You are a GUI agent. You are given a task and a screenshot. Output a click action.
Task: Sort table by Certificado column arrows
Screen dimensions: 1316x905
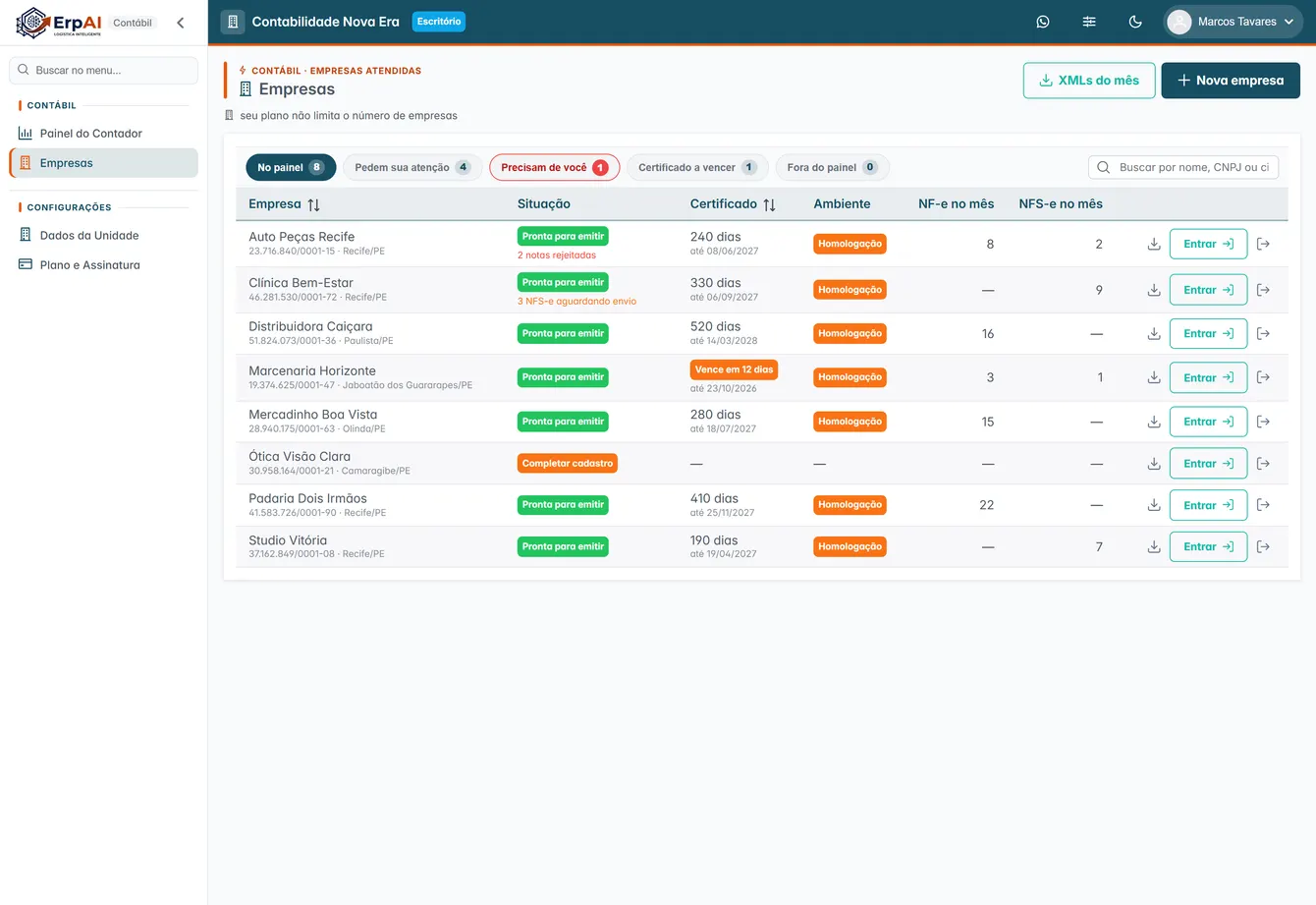[x=769, y=204]
